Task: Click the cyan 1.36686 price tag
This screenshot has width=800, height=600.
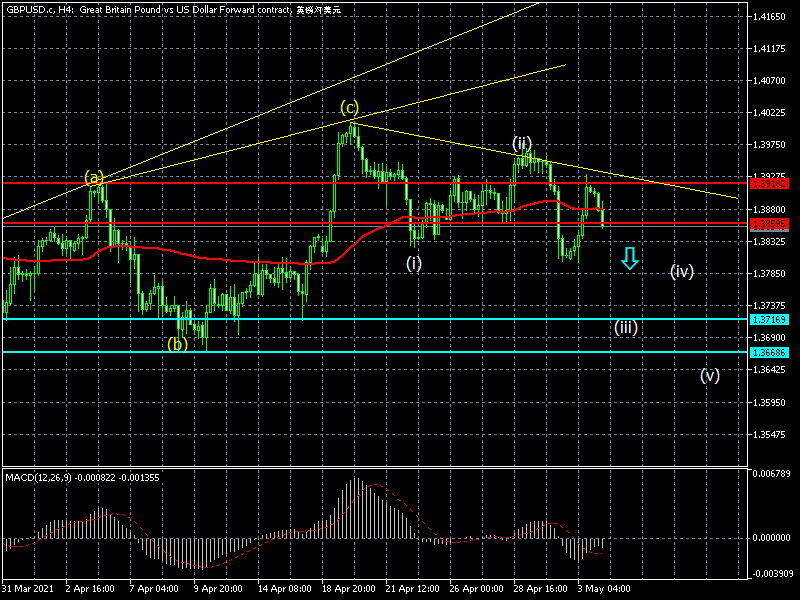Action: click(x=769, y=352)
